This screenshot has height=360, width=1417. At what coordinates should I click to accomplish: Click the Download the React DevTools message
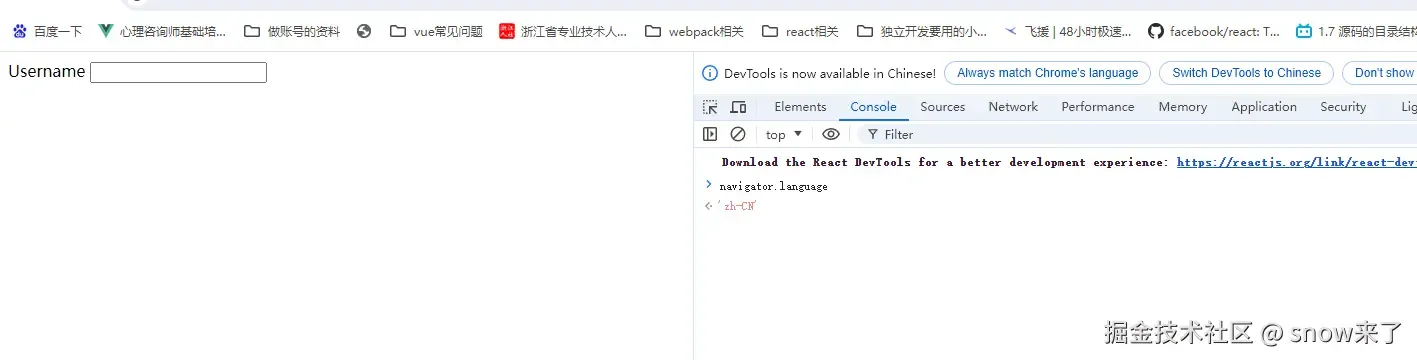point(945,162)
